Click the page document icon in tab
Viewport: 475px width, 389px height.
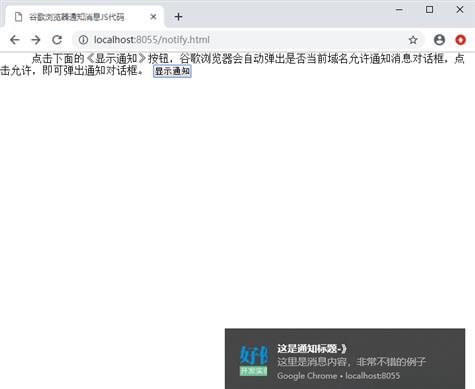[19, 17]
